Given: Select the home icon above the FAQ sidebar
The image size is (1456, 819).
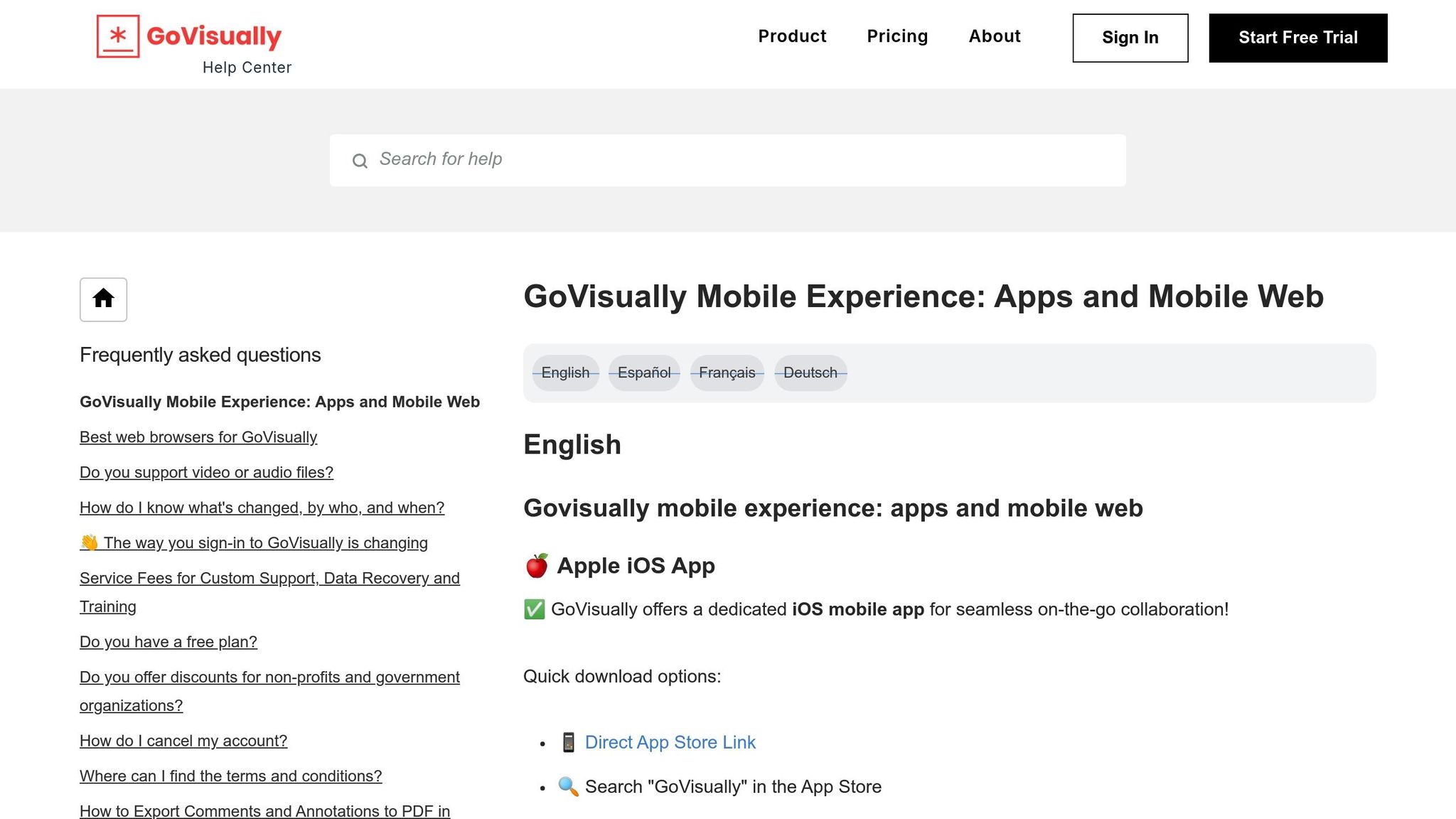Looking at the screenshot, I should click(103, 299).
